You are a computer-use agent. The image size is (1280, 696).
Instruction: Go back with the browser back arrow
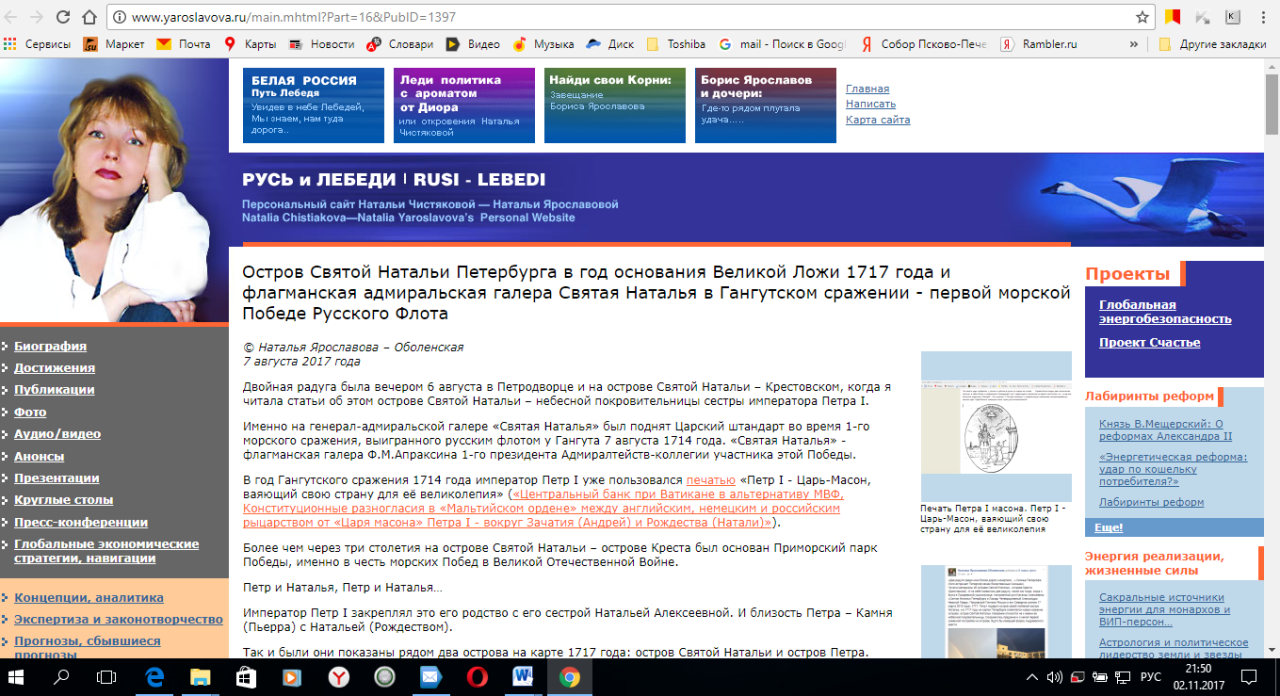(12, 17)
